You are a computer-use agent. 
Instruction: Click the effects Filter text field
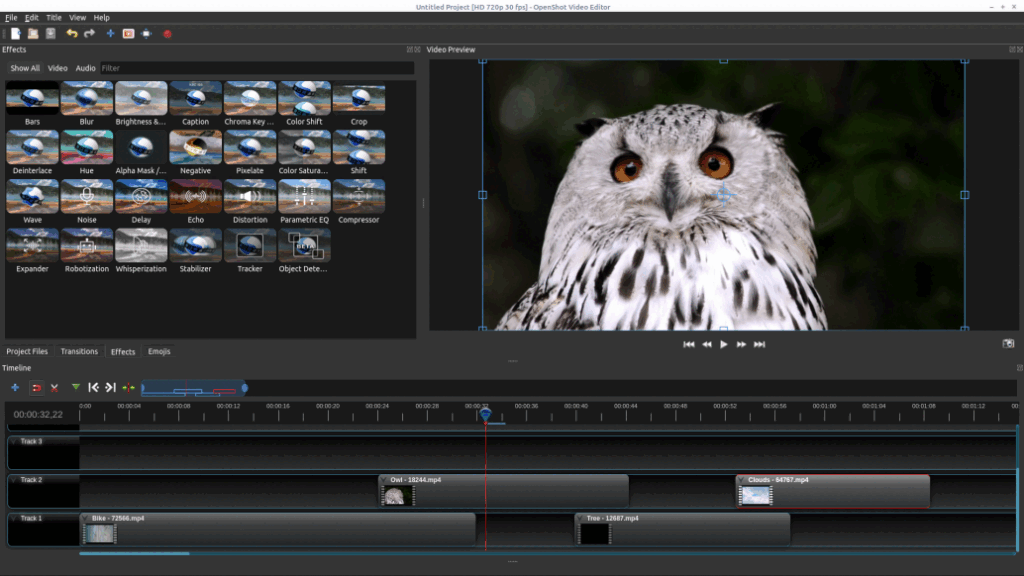point(256,68)
